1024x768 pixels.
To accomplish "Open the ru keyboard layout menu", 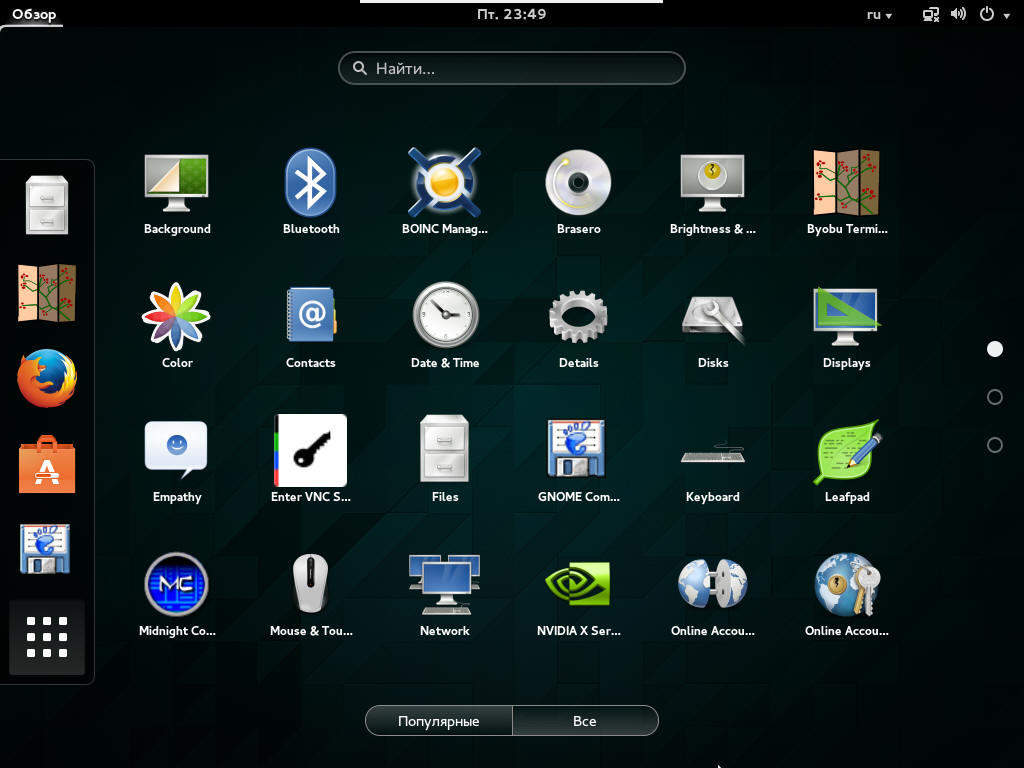I will click(879, 14).
